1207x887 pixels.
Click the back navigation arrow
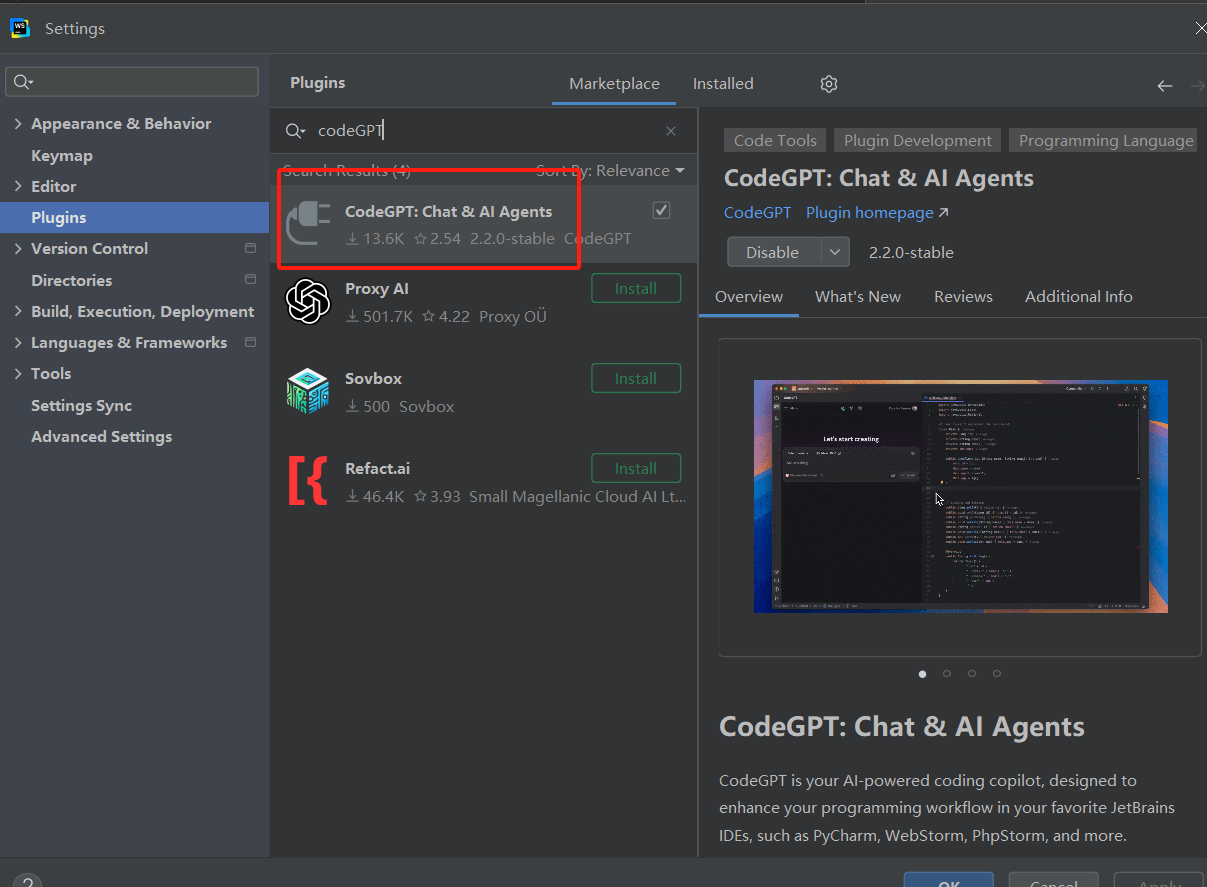coord(1165,86)
